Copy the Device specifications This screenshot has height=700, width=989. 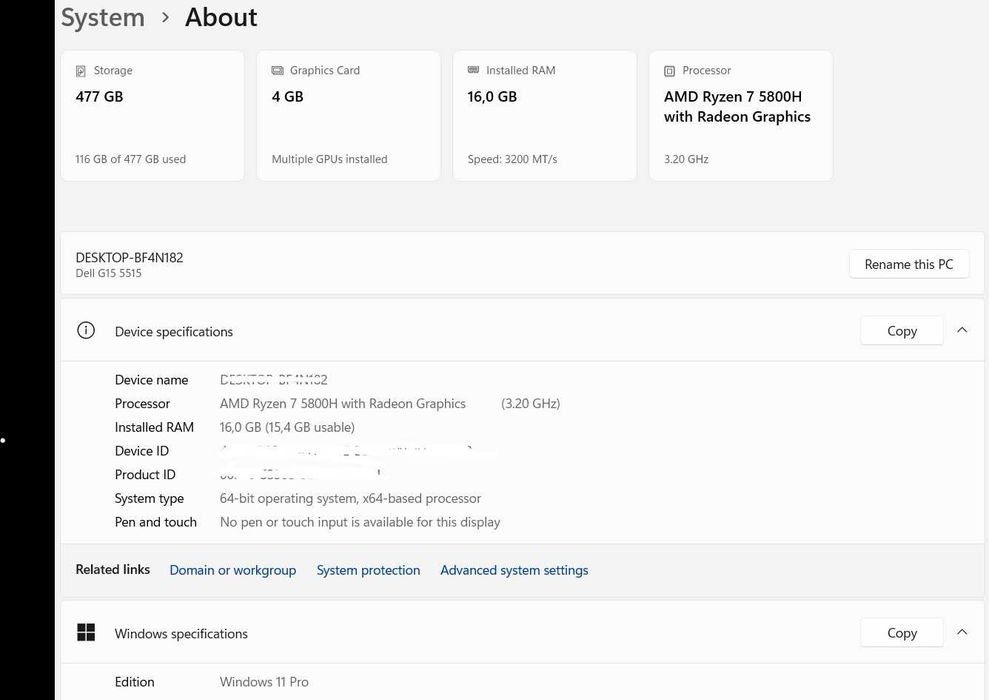901,331
